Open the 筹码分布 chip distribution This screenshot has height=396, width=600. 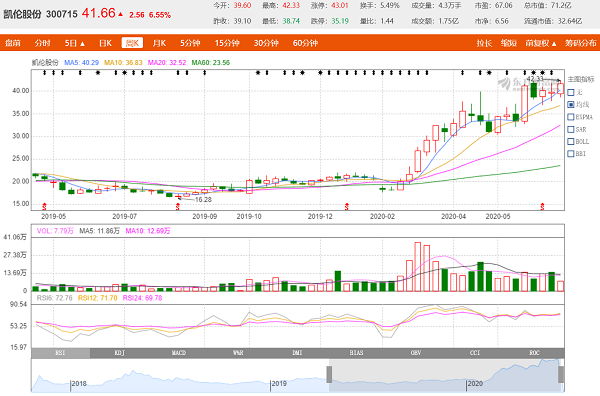tap(580, 43)
